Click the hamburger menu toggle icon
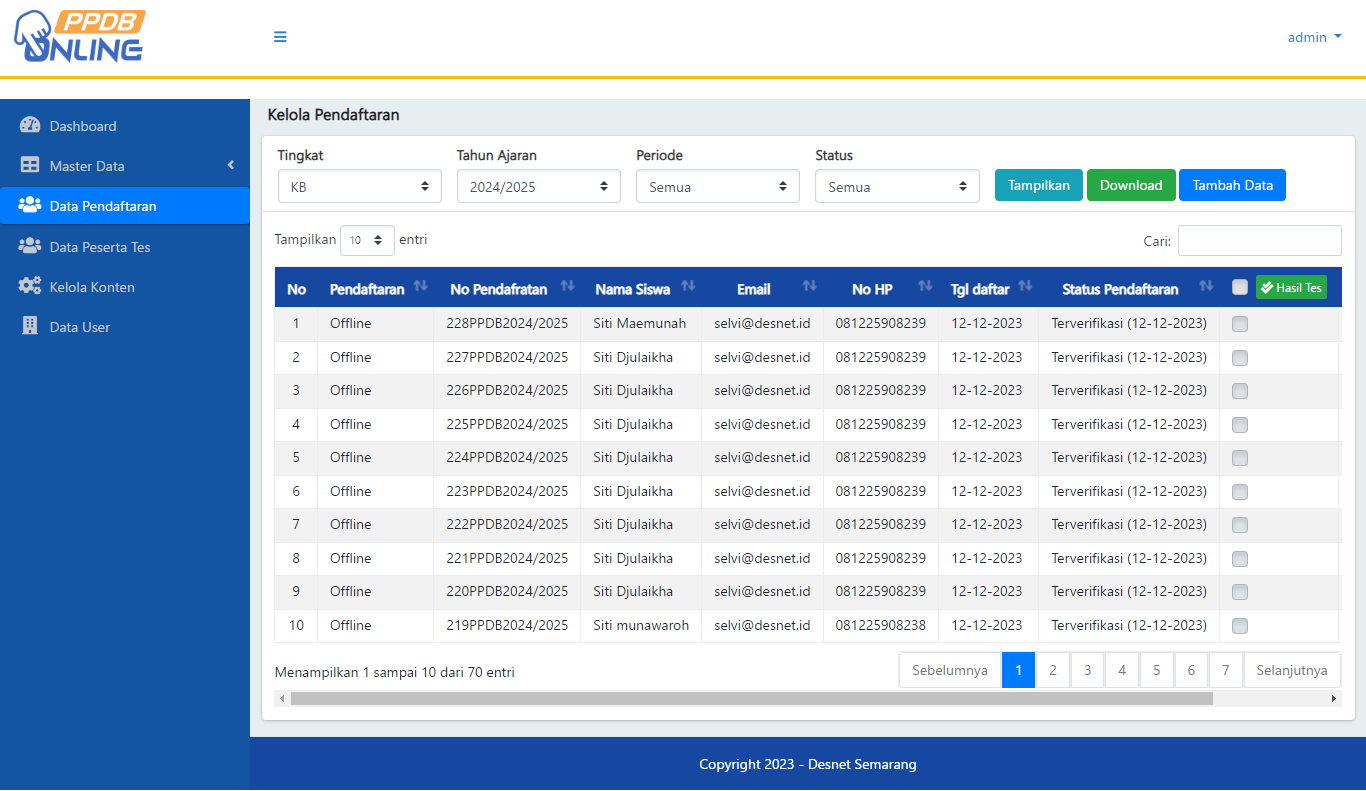This screenshot has height=791, width=1366. (280, 37)
